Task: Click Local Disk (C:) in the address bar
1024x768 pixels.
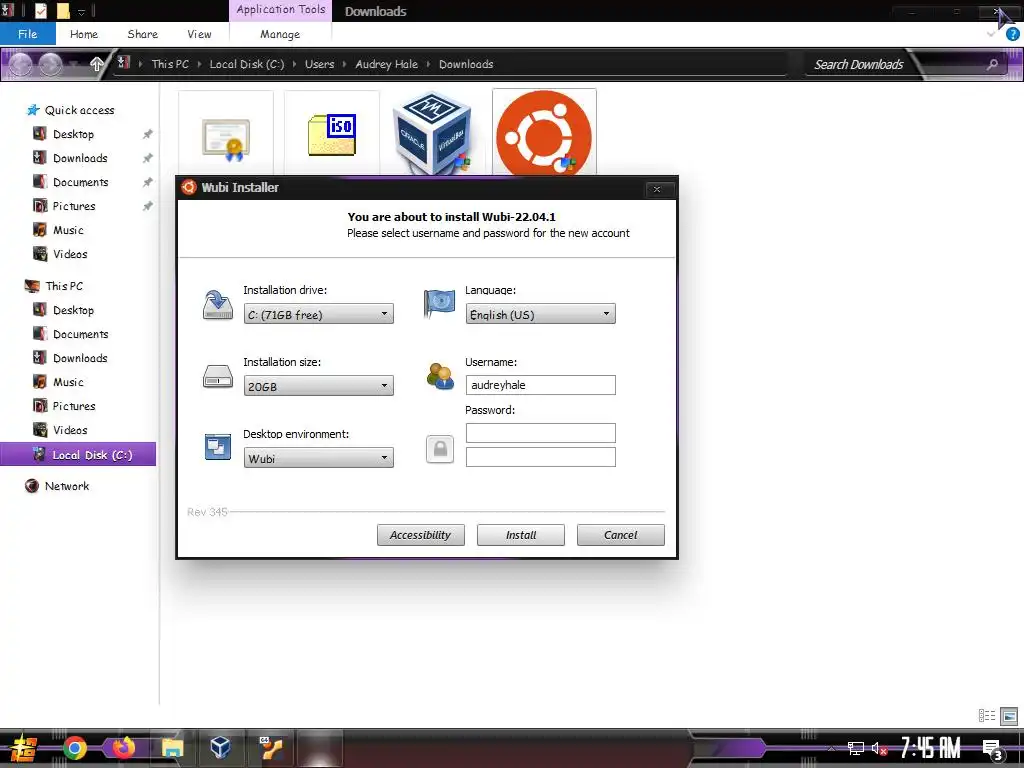Action: (246, 64)
